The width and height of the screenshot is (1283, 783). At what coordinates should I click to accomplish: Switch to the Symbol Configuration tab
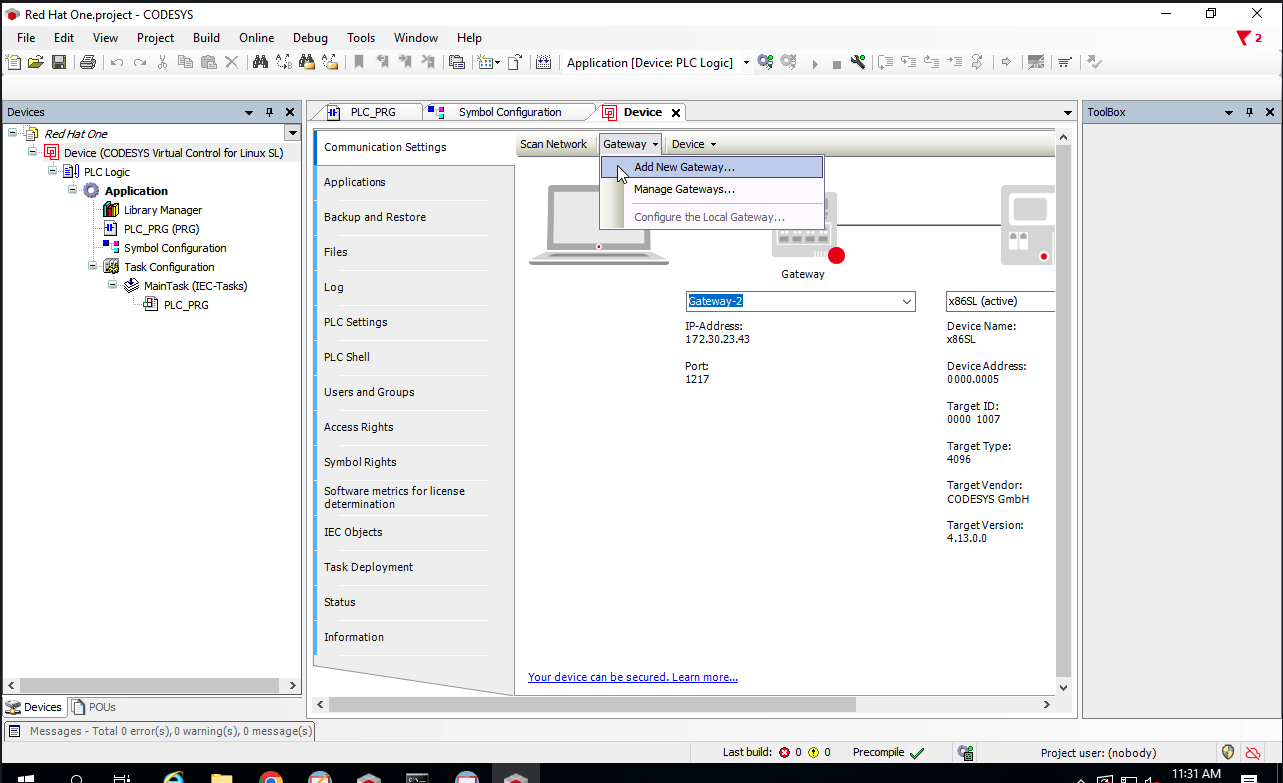click(x=510, y=112)
